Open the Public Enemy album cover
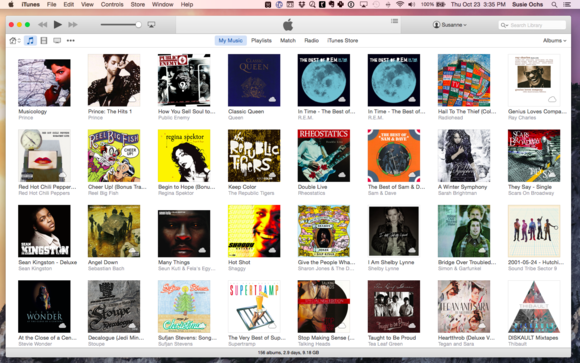 (x=184, y=80)
